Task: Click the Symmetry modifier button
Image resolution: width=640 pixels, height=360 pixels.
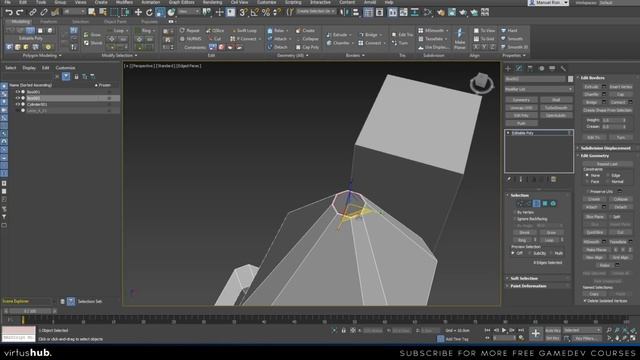Action: (521, 100)
